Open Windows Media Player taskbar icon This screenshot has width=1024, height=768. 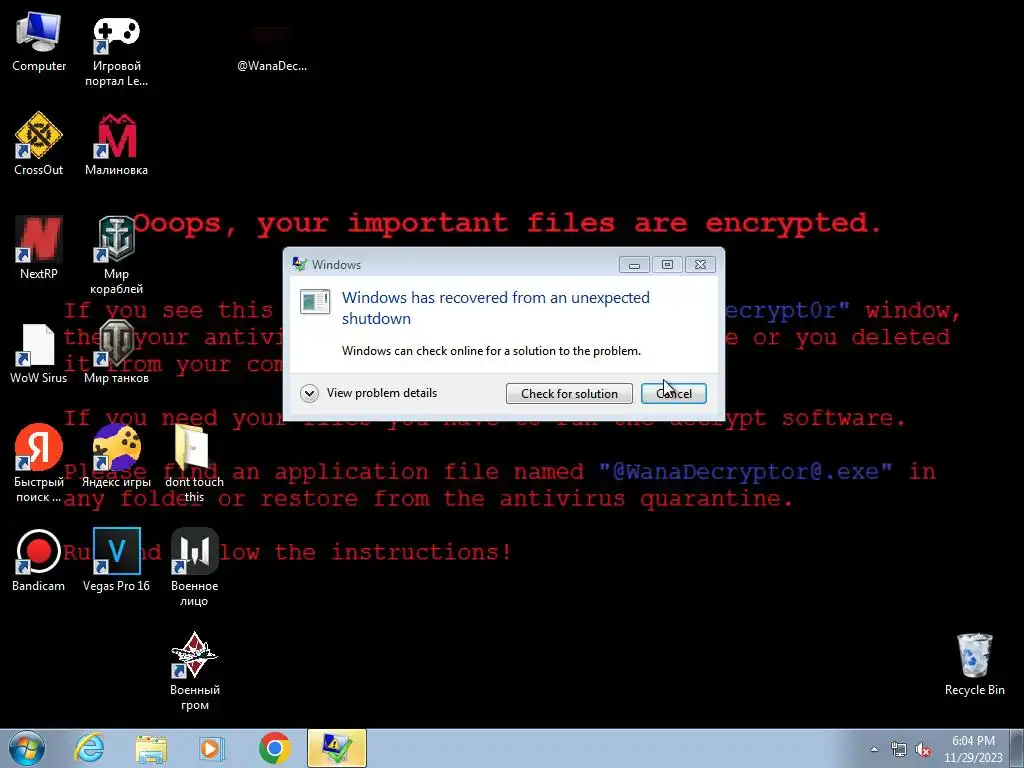pyautogui.click(x=212, y=748)
